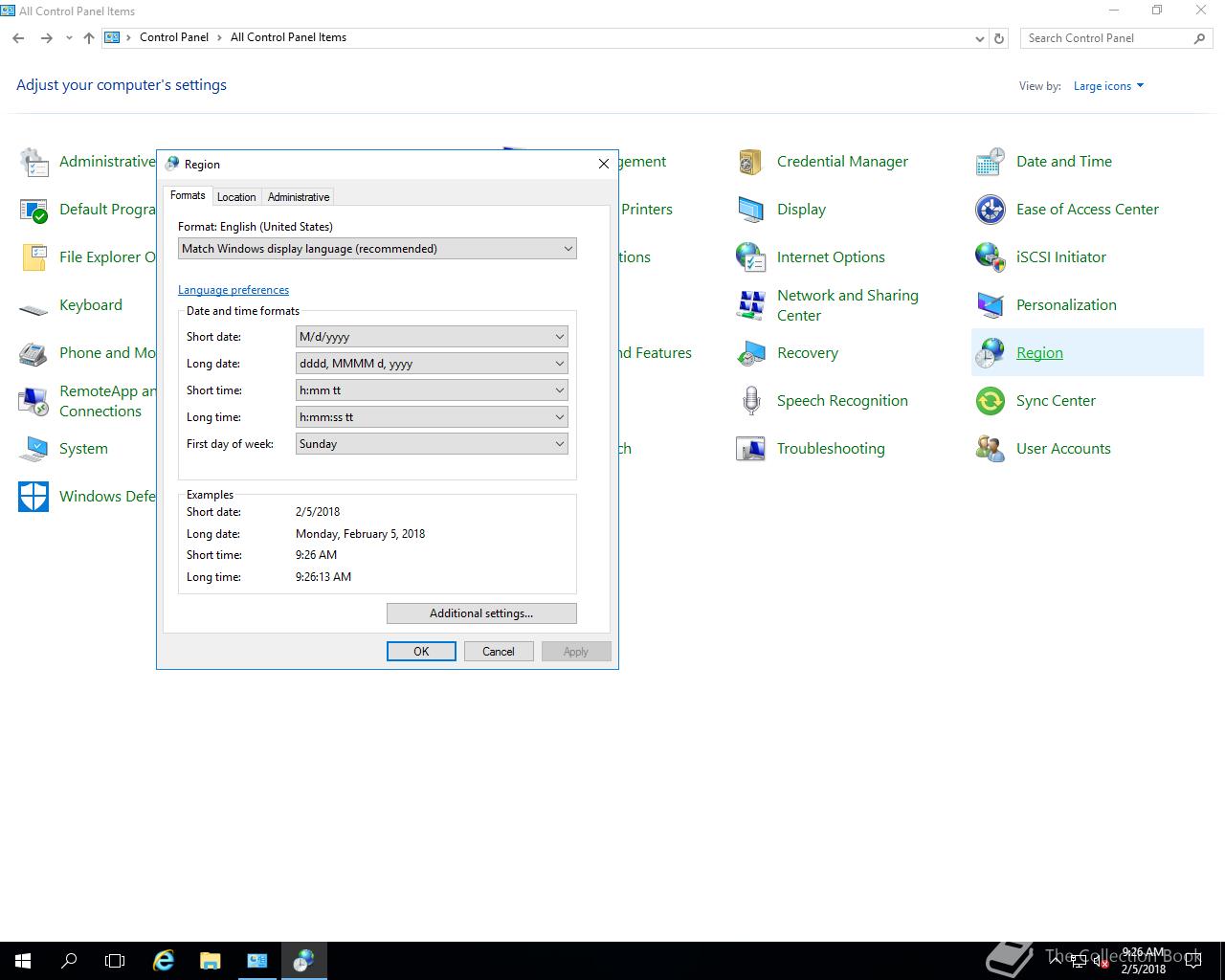Refresh the Control Panel view
The width and height of the screenshot is (1225, 980).
[999, 38]
